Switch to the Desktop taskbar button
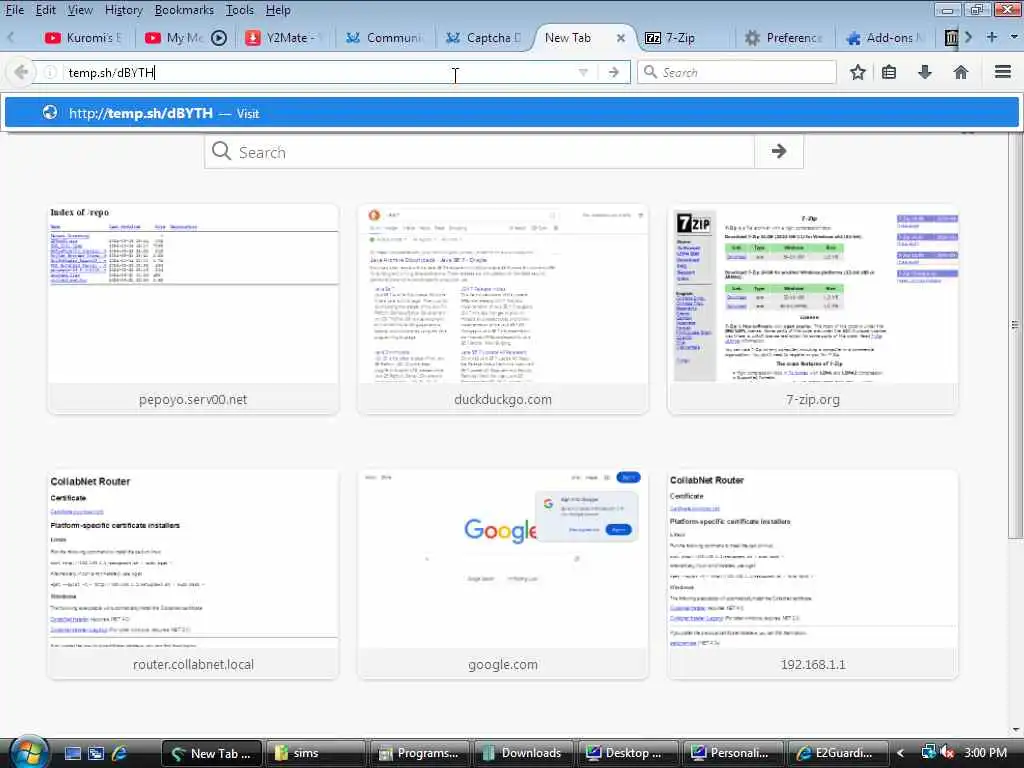The image size is (1024, 768). pos(628,753)
